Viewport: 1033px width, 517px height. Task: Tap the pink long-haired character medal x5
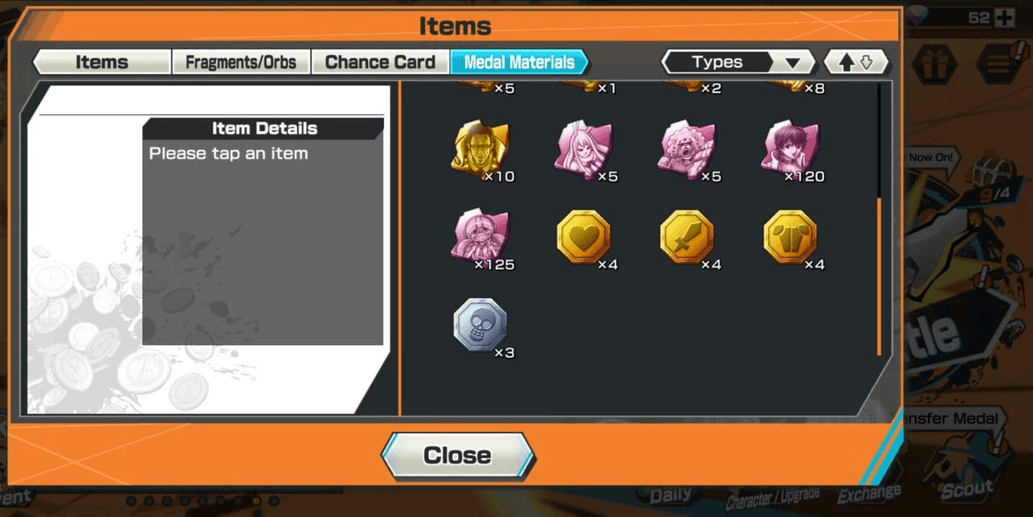pos(583,149)
